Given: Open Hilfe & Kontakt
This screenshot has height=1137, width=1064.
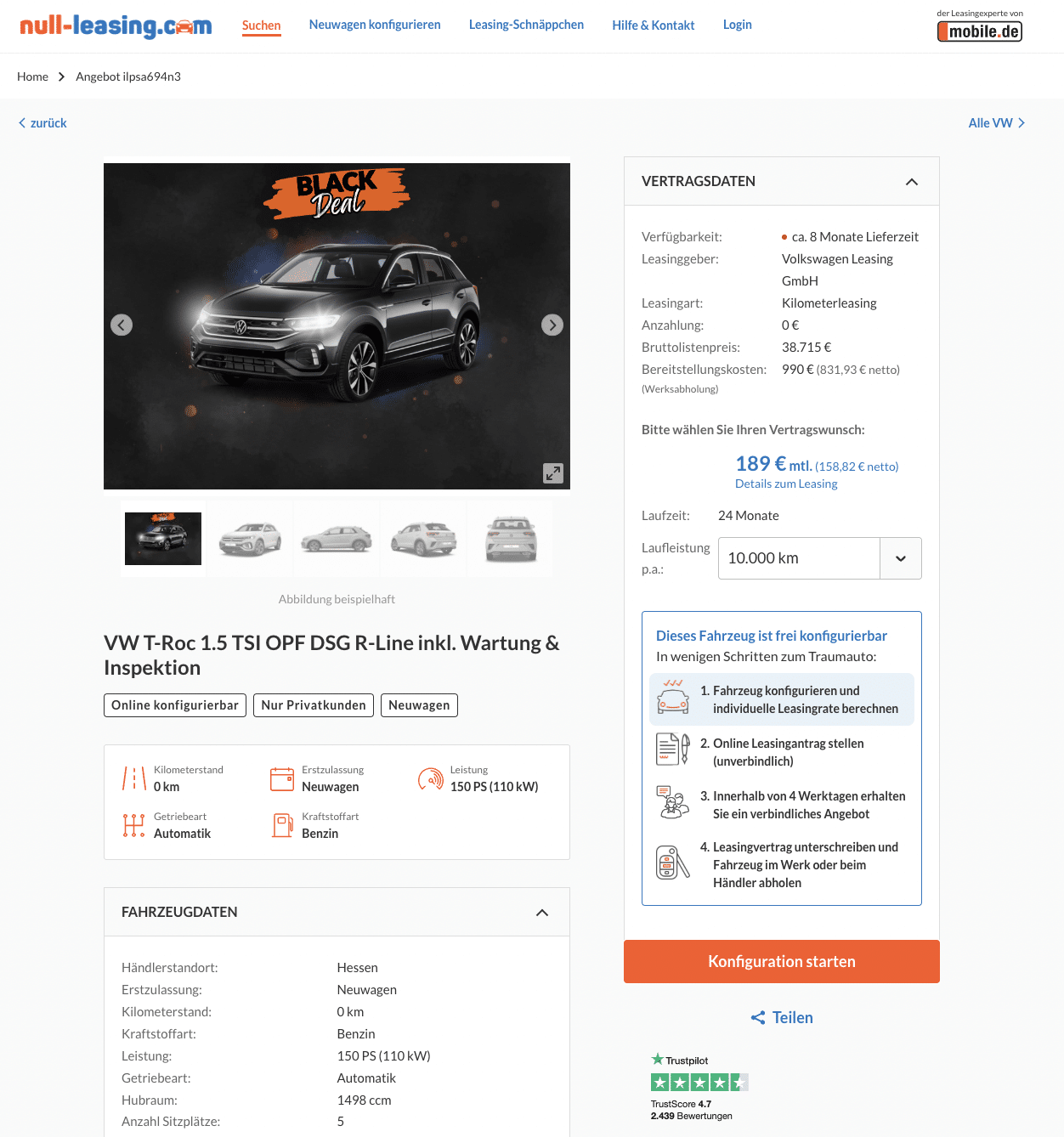Looking at the screenshot, I should click(654, 25).
